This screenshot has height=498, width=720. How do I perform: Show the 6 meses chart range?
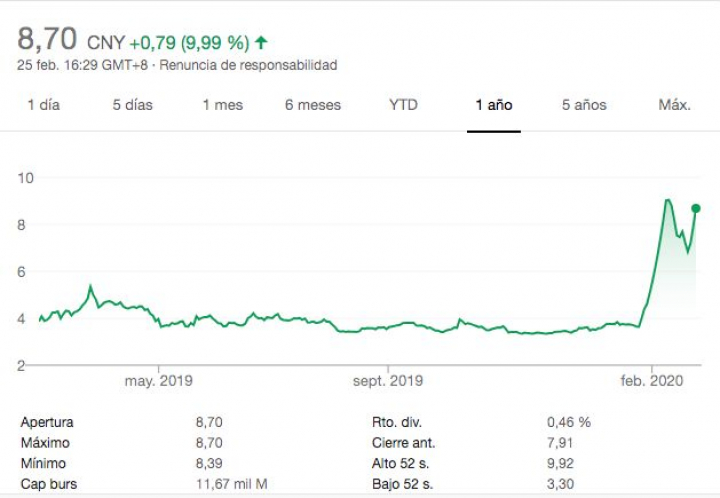coord(312,105)
